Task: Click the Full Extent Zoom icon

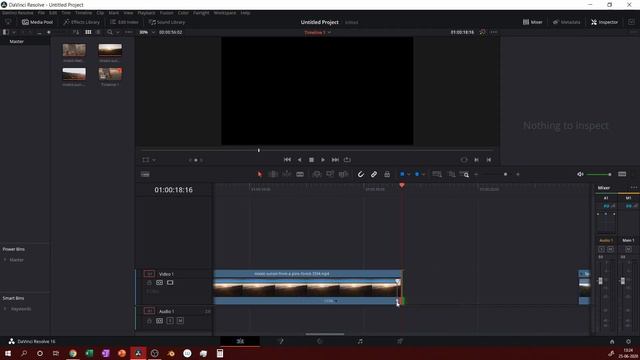Action: point(437,174)
